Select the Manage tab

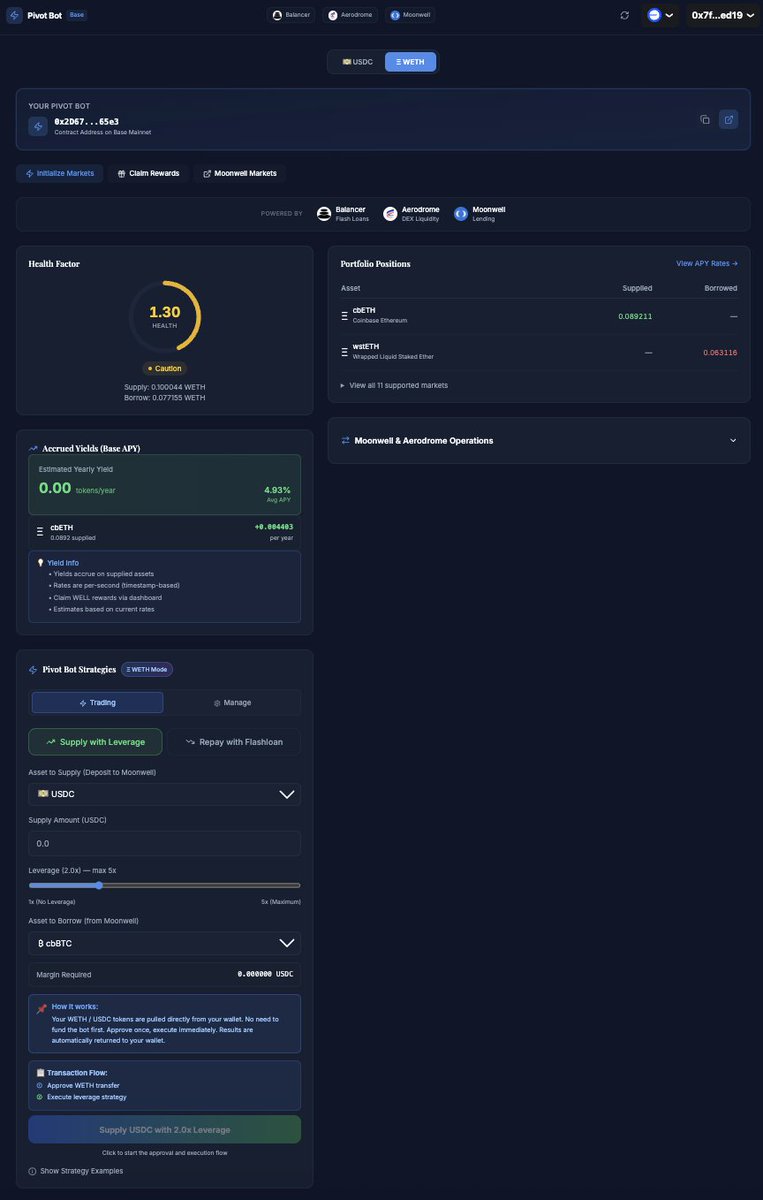coord(232,703)
